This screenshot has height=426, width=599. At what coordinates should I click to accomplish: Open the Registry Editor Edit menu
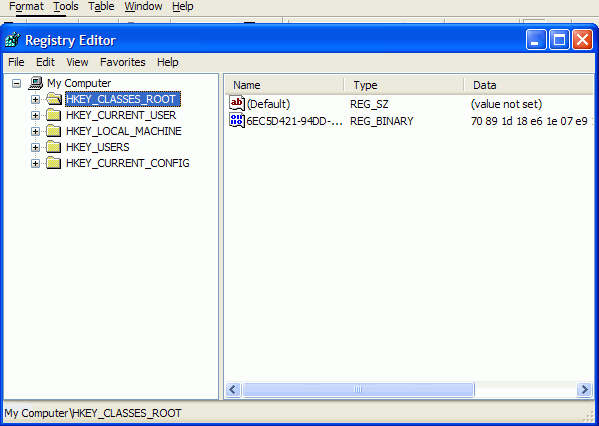tap(45, 62)
